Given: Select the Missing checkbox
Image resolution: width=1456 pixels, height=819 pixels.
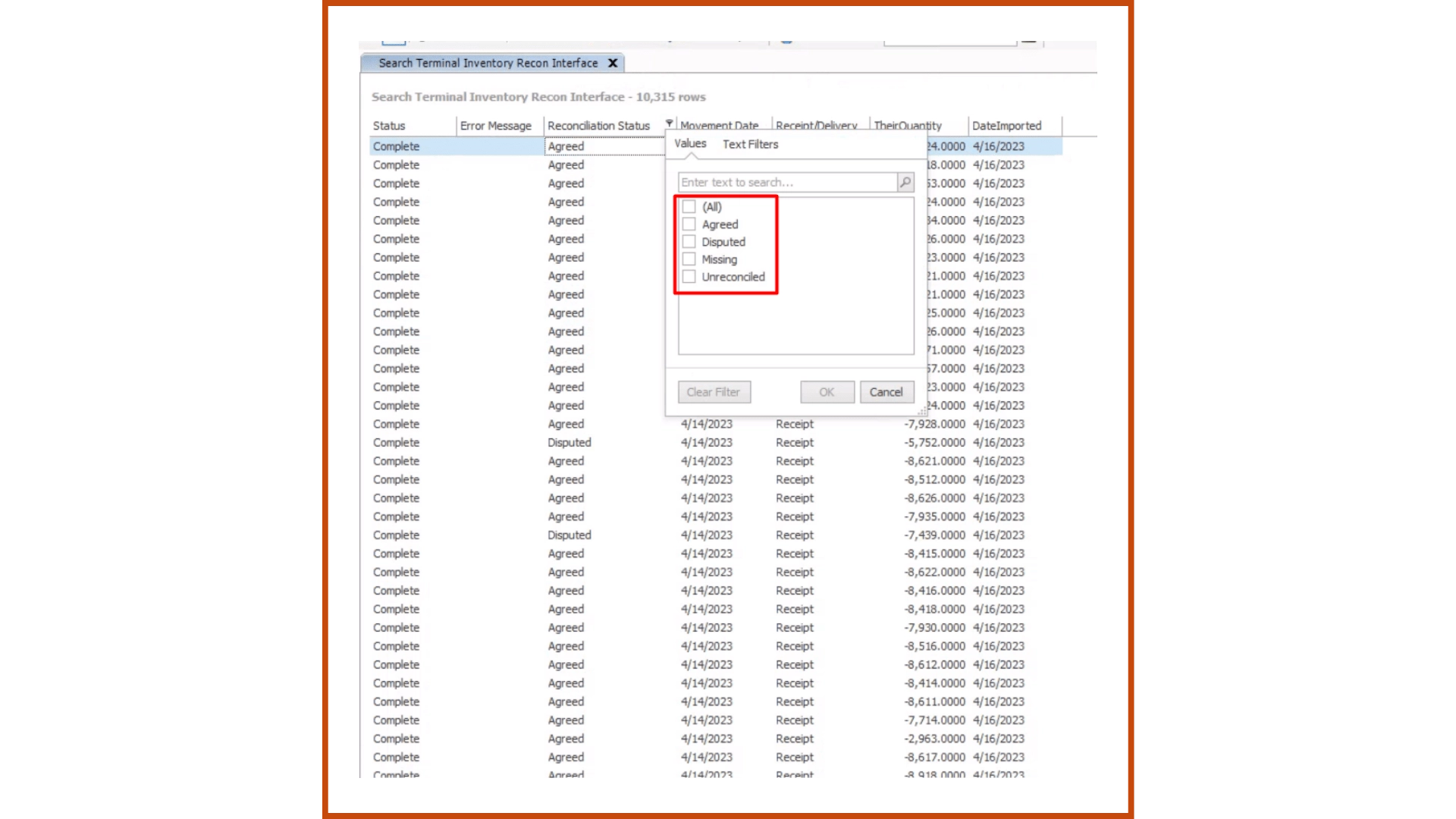Looking at the screenshot, I should click(689, 259).
